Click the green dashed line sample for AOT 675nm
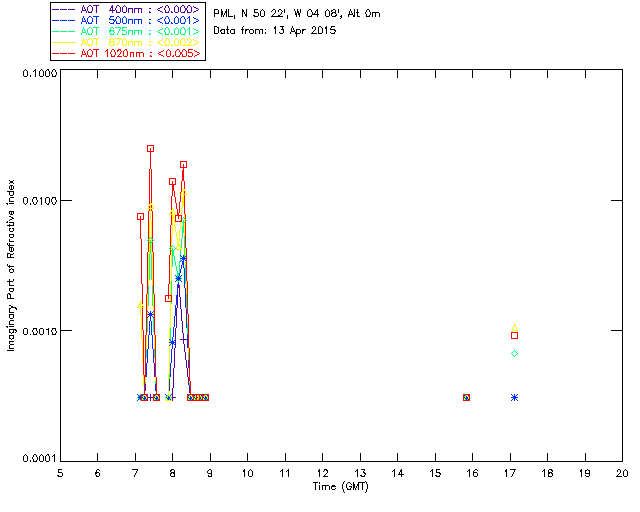The image size is (640, 512). point(64,31)
